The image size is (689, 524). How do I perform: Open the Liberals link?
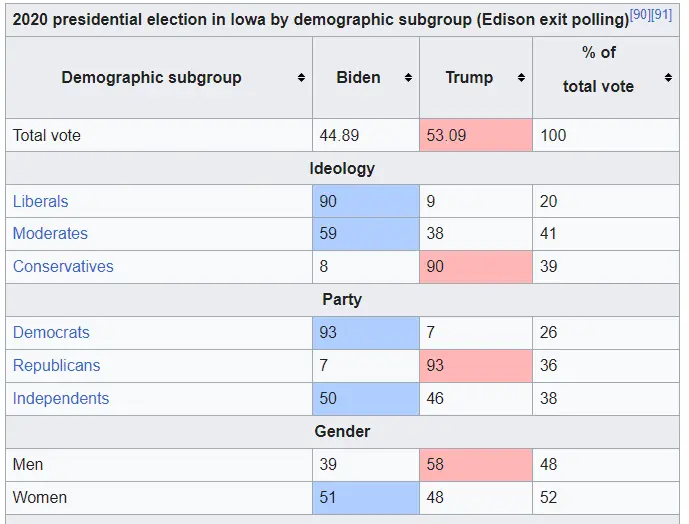[x=40, y=201]
